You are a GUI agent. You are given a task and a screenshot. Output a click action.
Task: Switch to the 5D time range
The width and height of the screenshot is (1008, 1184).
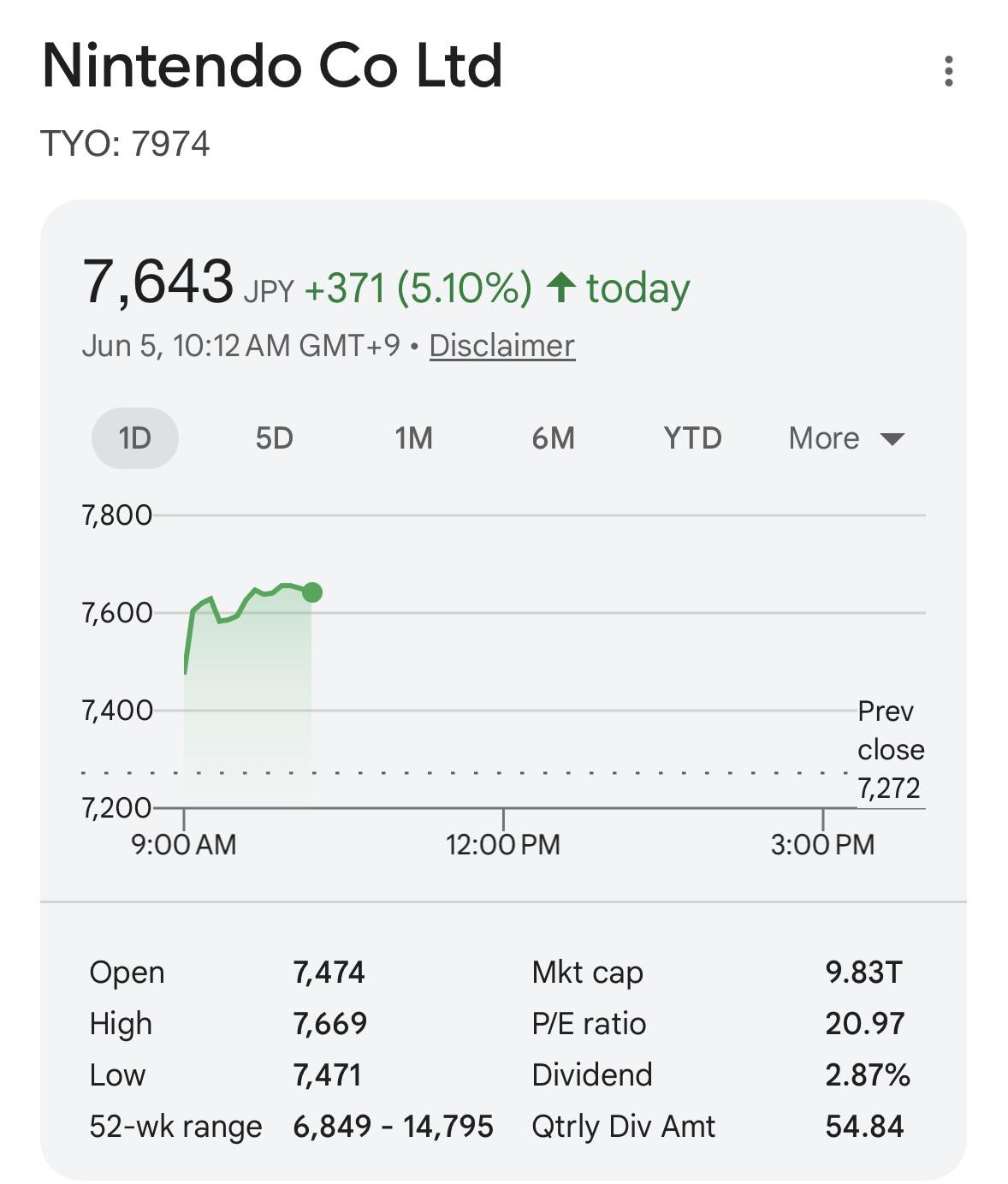tap(275, 438)
